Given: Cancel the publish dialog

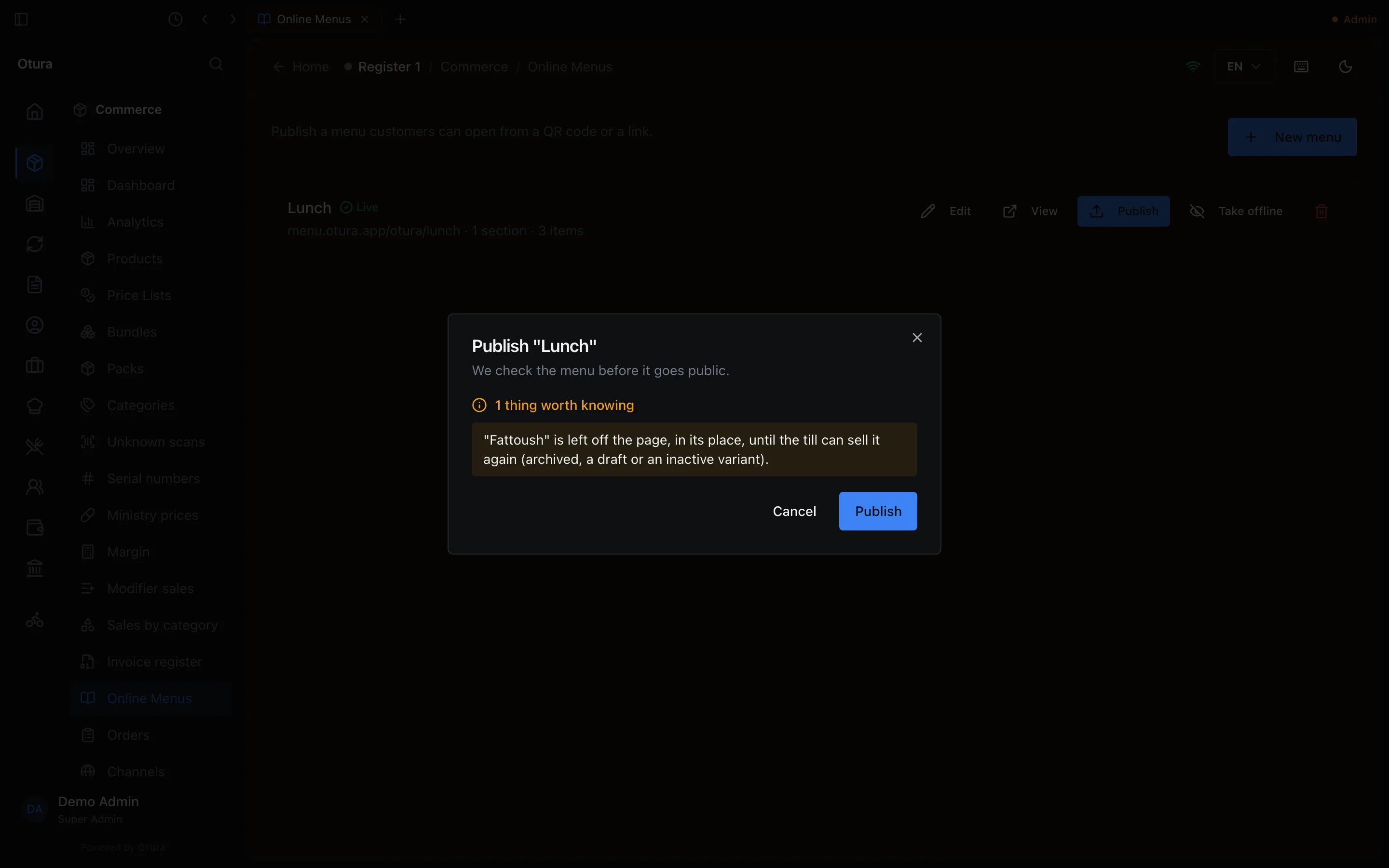Looking at the screenshot, I should click(x=794, y=511).
